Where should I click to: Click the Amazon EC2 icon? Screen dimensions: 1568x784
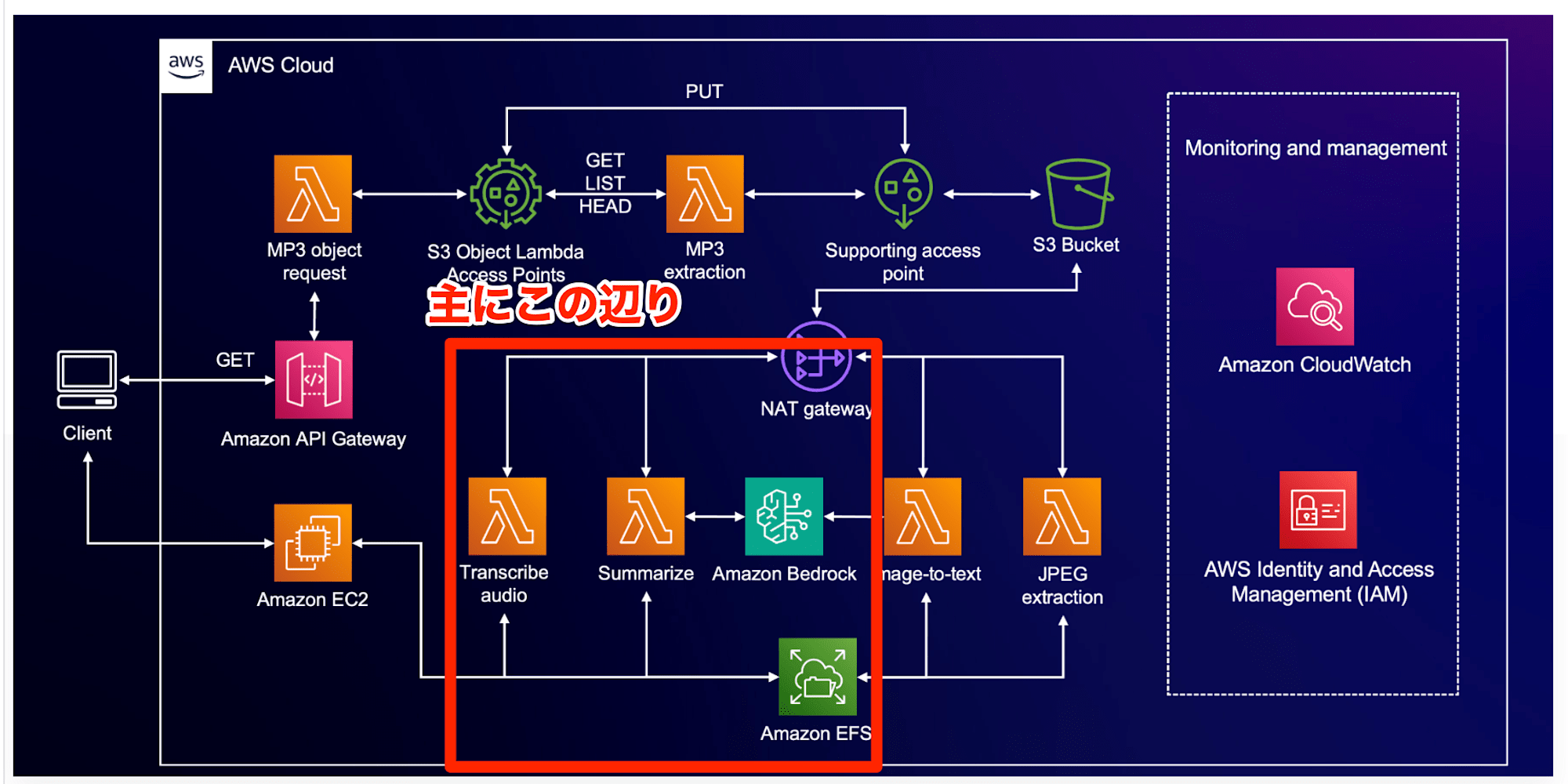pos(313,543)
